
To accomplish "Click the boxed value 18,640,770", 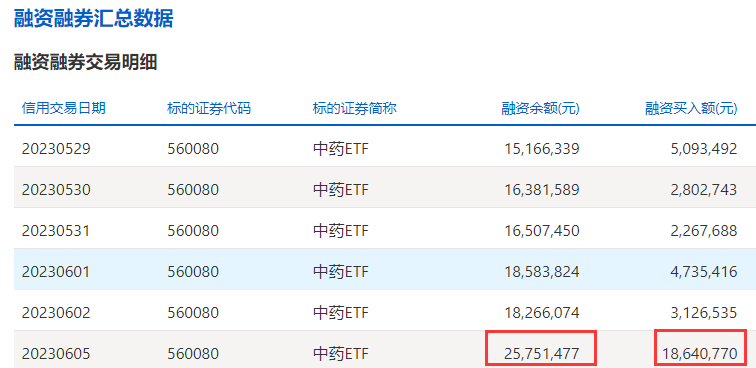I will [700, 354].
